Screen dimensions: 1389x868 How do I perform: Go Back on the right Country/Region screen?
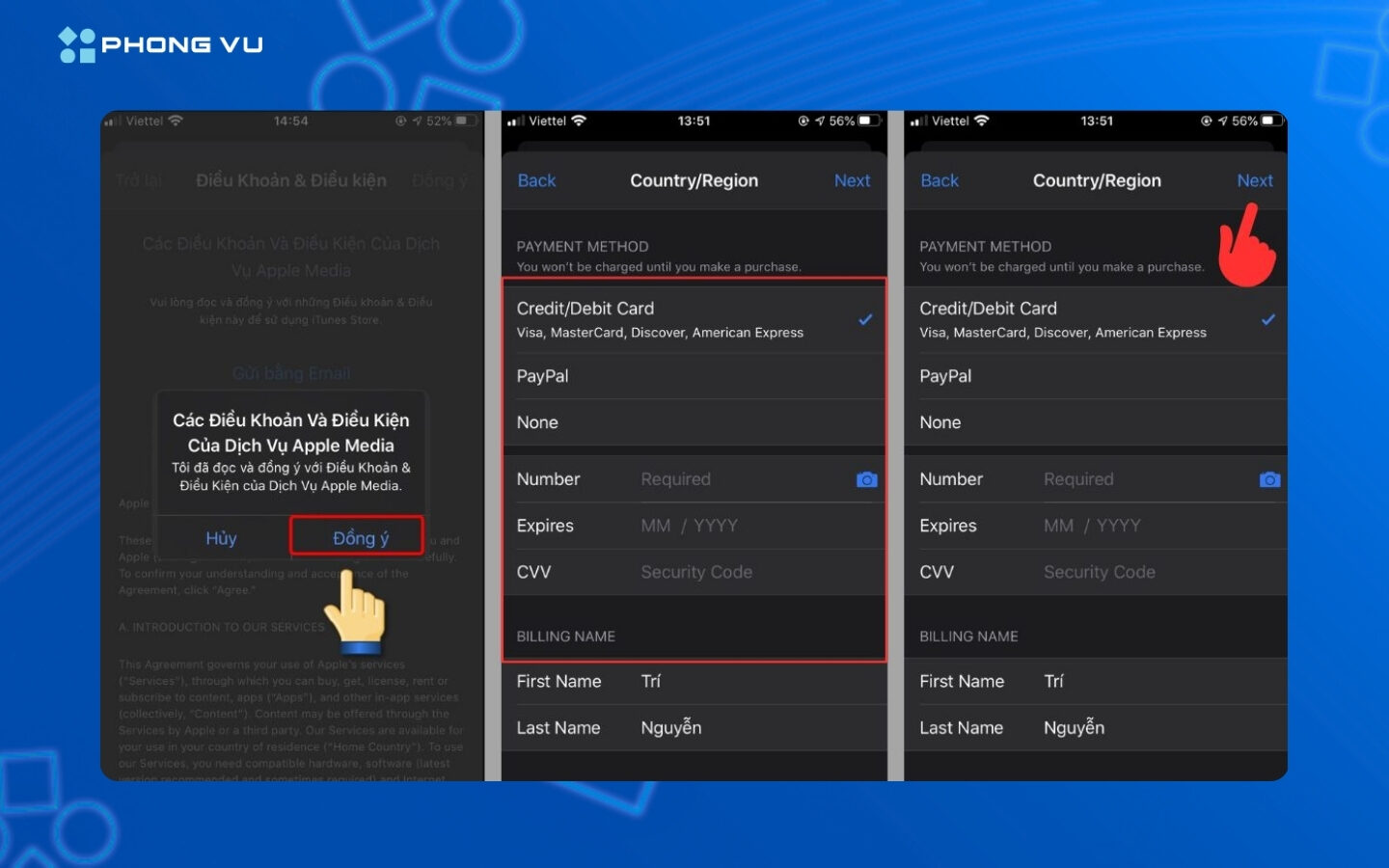(x=940, y=180)
